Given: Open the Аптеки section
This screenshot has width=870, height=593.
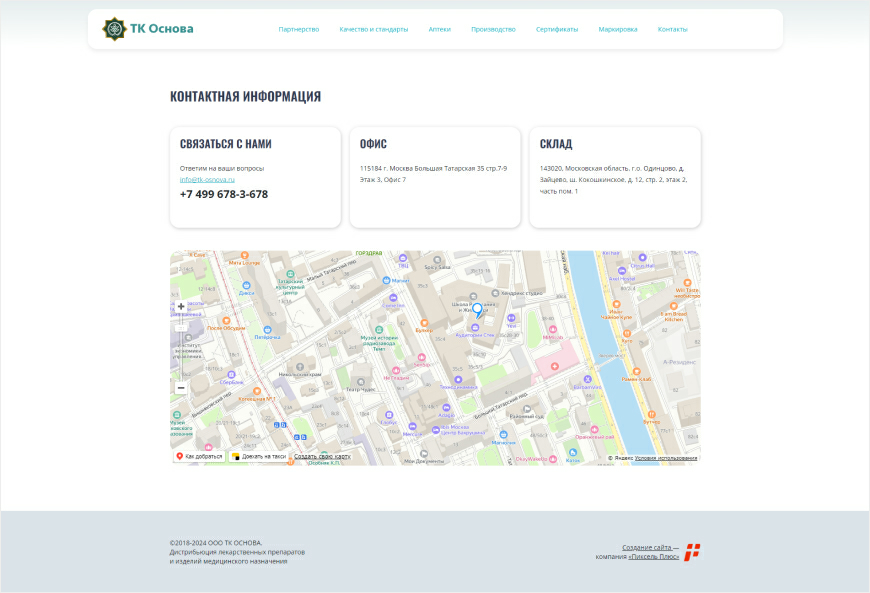Looking at the screenshot, I should point(439,29).
